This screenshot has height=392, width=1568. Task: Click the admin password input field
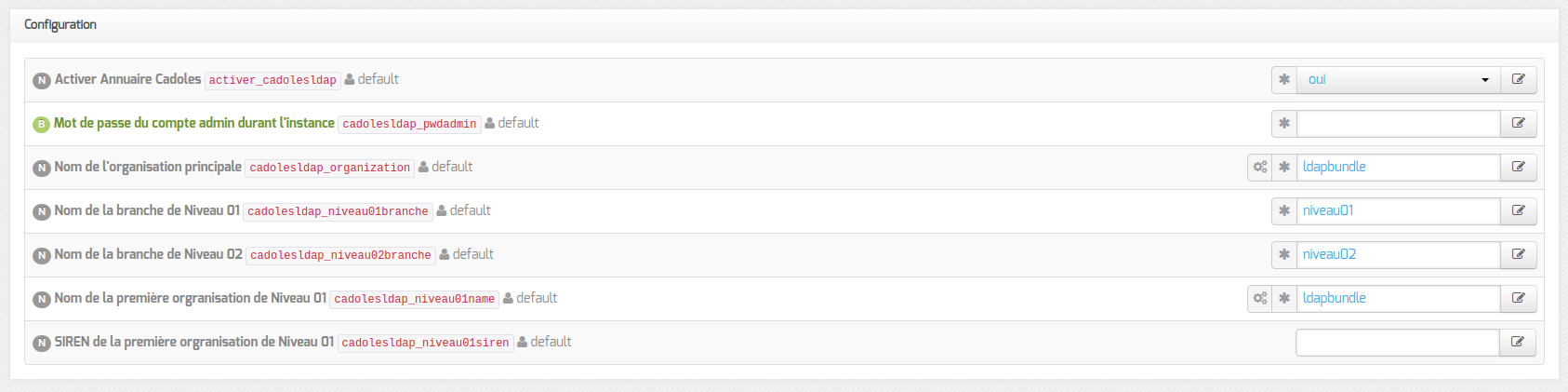(x=1398, y=124)
